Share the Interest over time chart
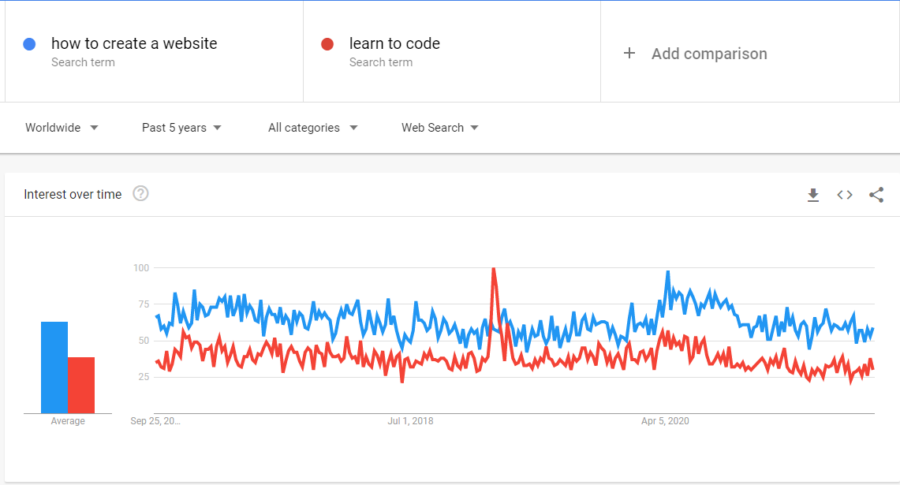 tap(876, 195)
